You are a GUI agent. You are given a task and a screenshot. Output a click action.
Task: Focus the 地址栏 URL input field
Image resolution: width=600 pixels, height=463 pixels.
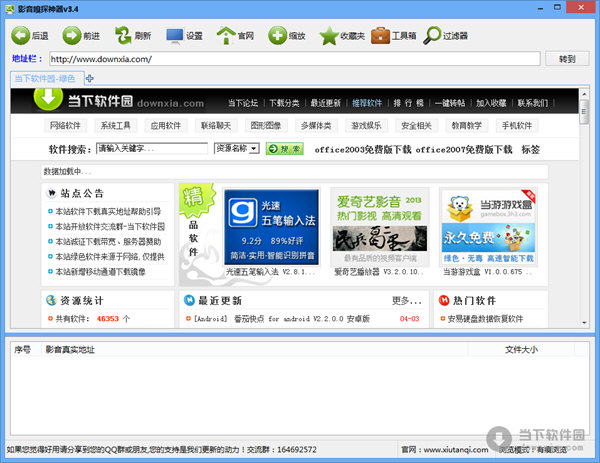click(295, 59)
